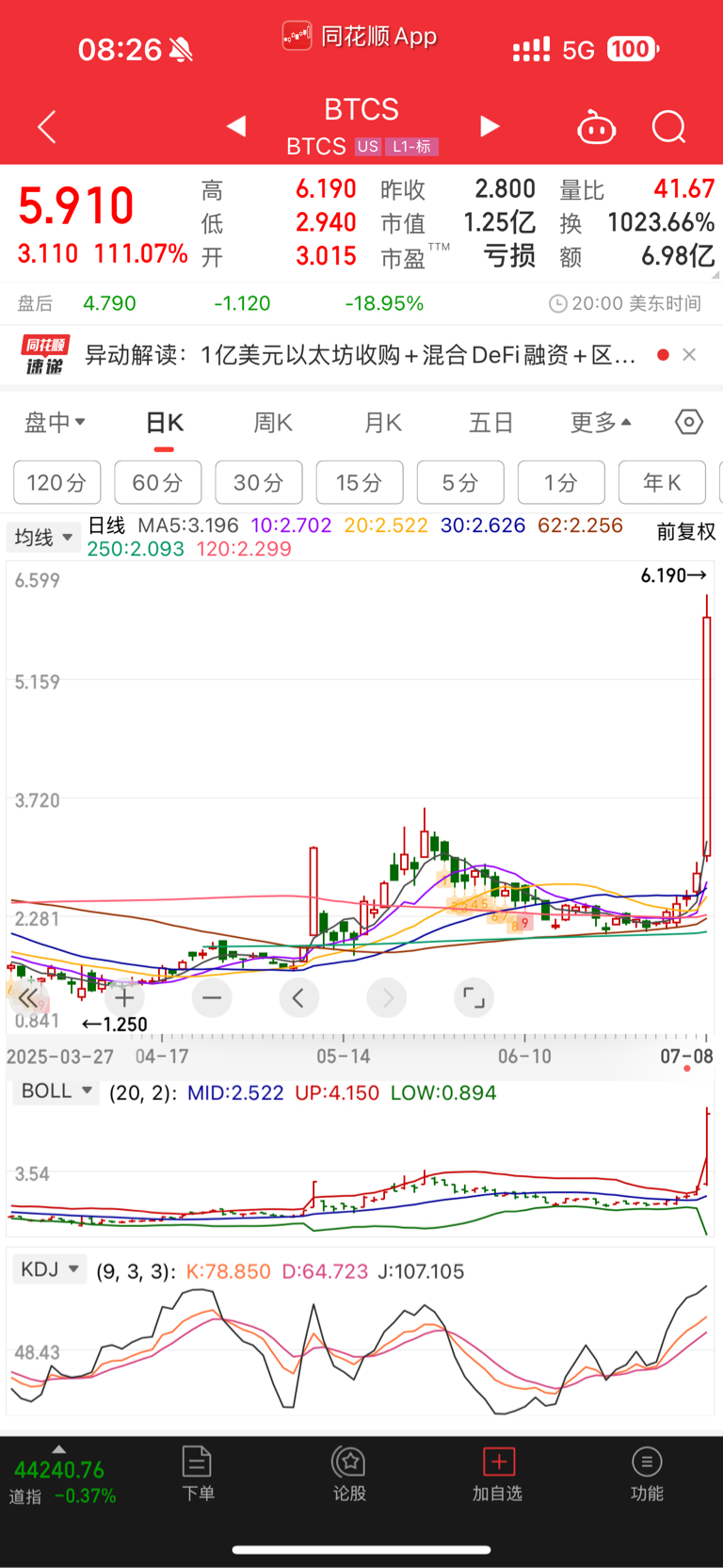
Task: Tap the double-left collapse chart control
Action: point(28,998)
